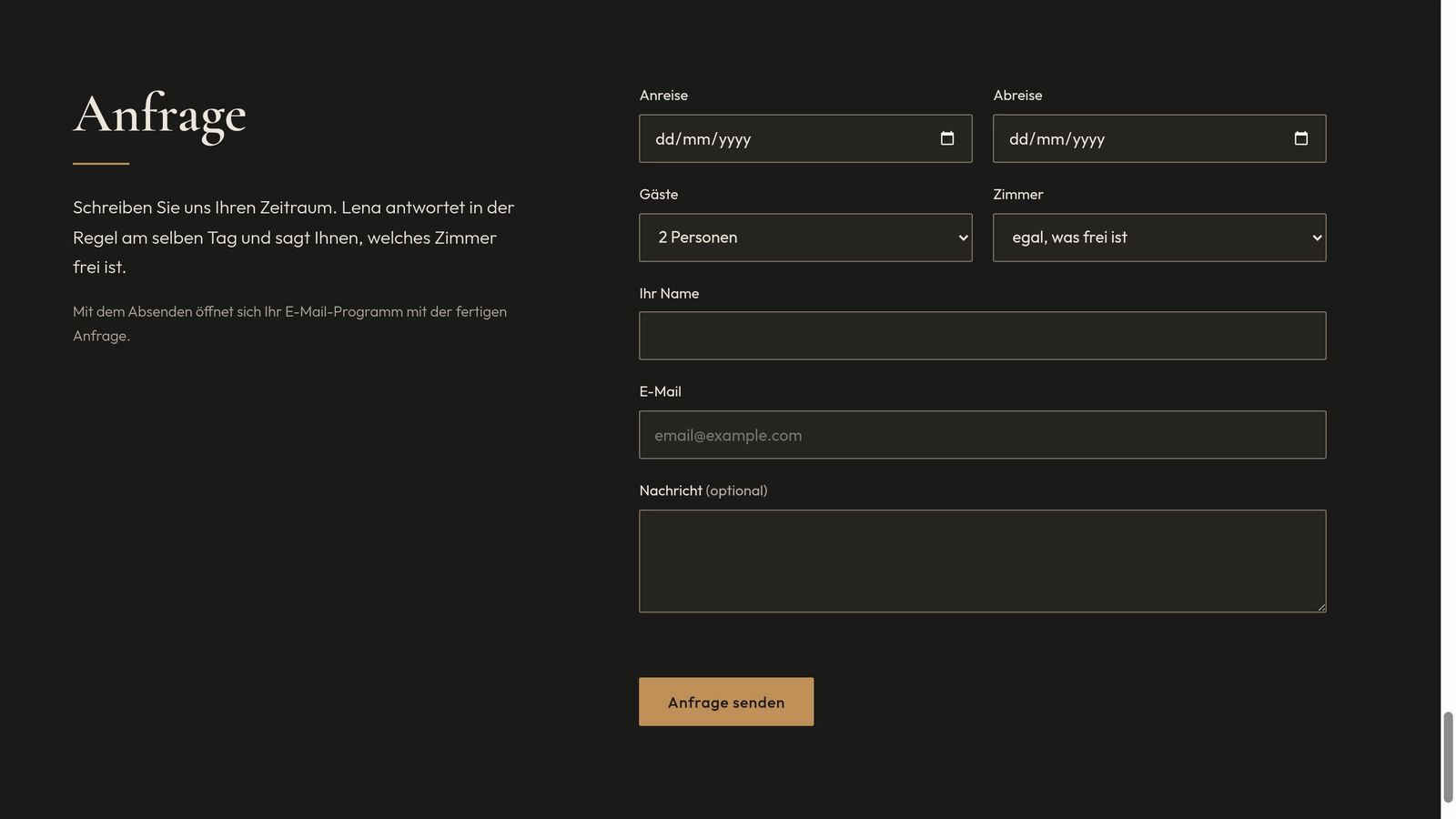The width and height of the screenshot is (1456, 819).
Task: Submit with Anfrage senden button
Action: point(726,702)
